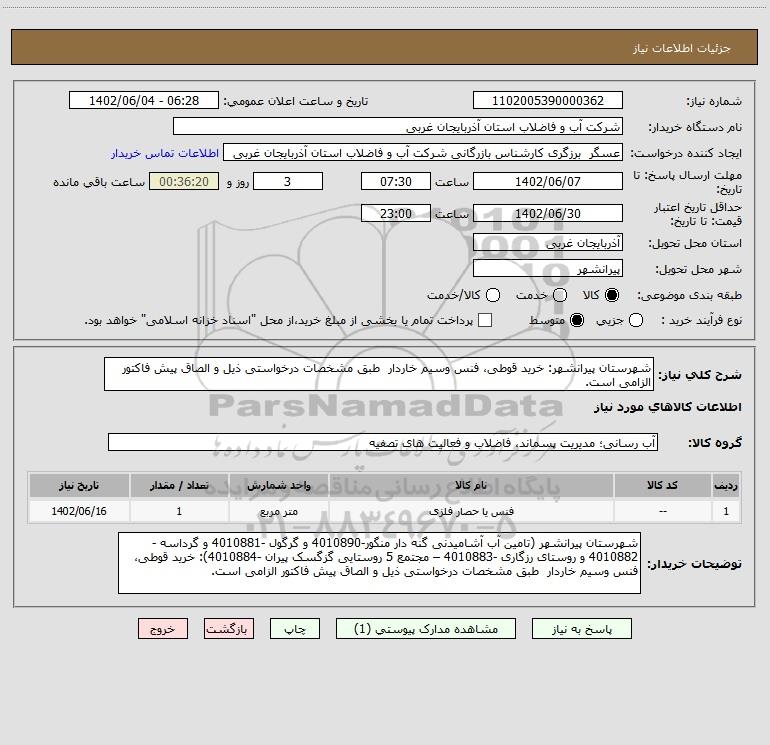Click the پاسخ به نیاز button

pyautogui.click(x=582, y=629)
